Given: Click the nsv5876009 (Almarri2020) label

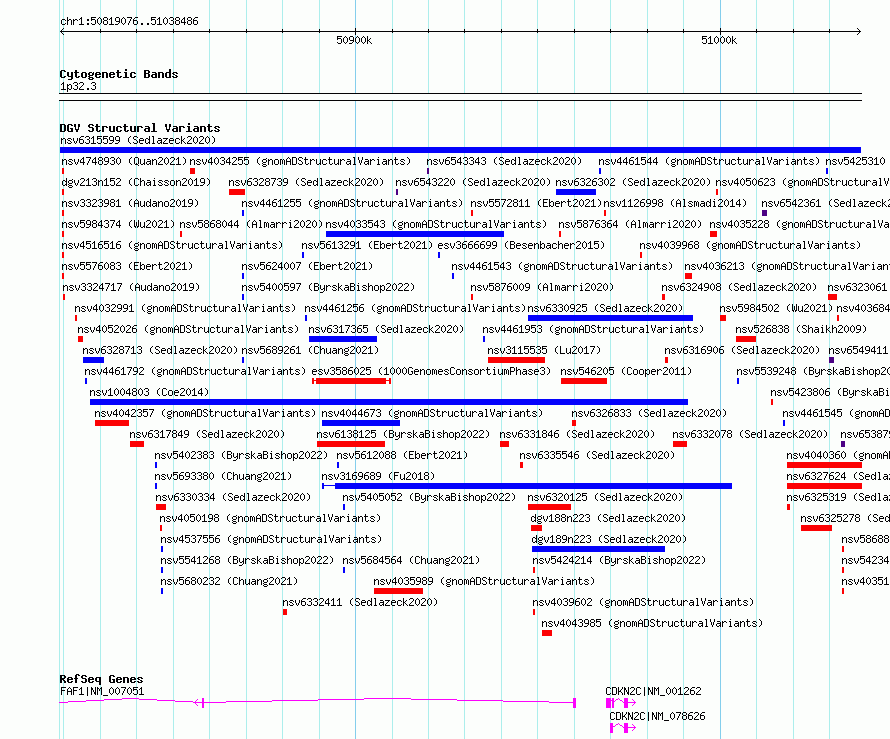Looking at the screenshot, I should click(542, 287).
